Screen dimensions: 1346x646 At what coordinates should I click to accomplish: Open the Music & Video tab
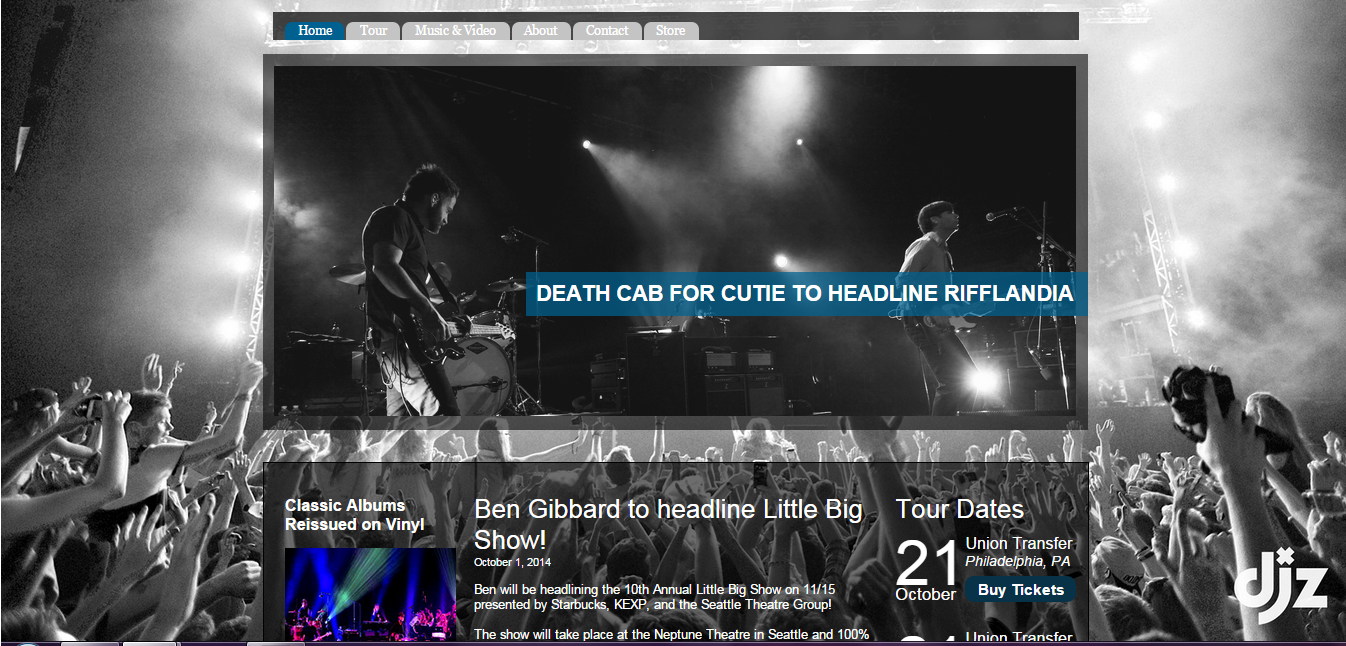point(456,31)
